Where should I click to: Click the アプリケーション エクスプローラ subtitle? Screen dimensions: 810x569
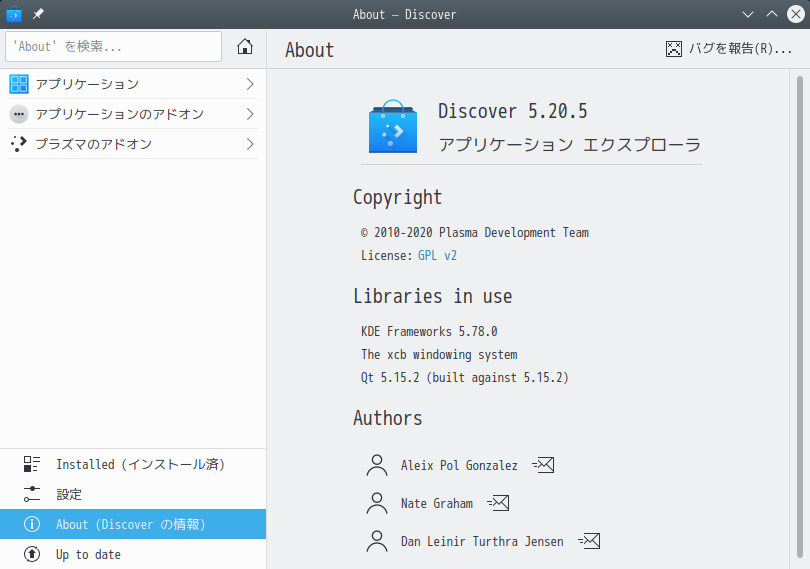point(569,144)
